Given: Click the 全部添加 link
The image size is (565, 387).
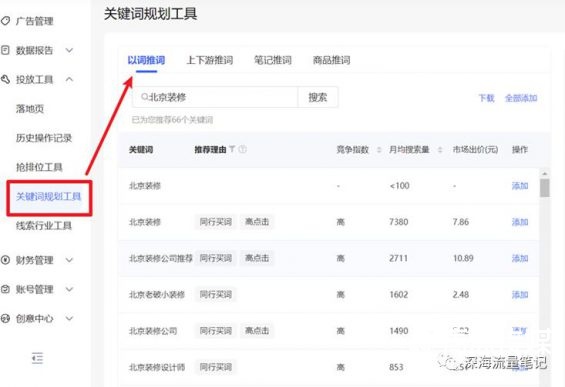Looking at the screenshot, I should click(521, 98).
